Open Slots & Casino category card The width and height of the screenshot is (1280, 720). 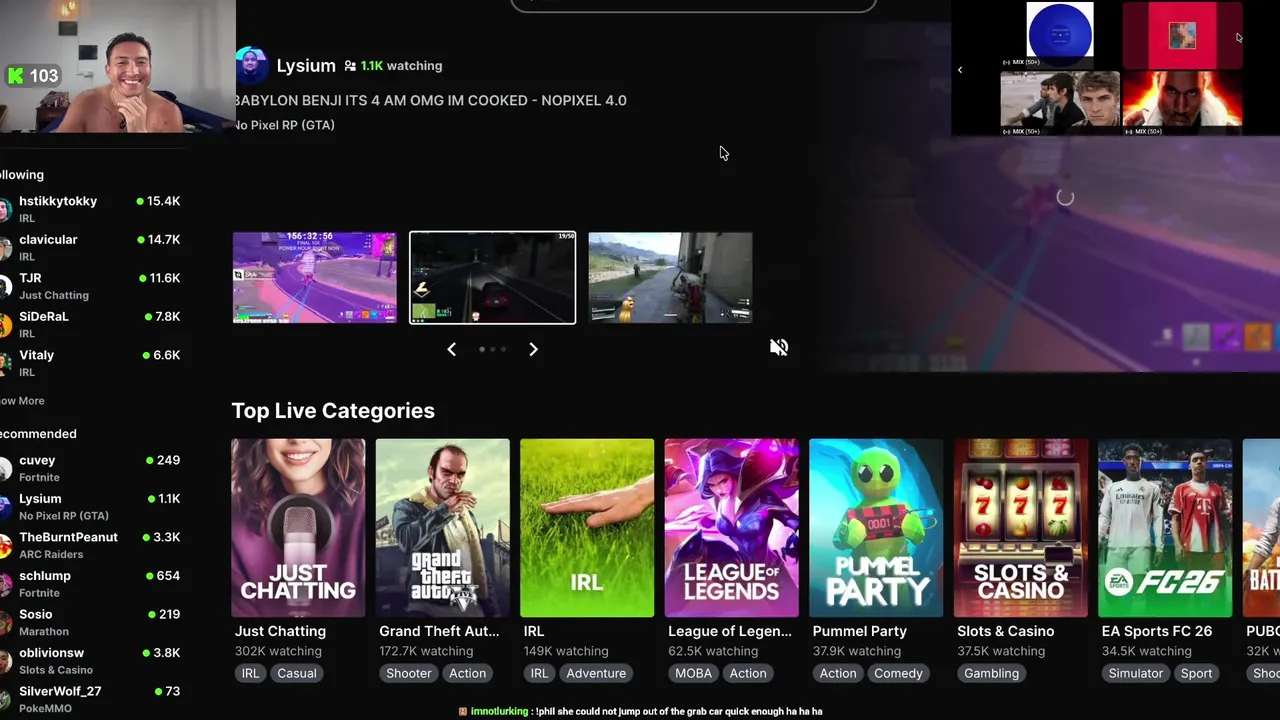tap(1020, 528)
